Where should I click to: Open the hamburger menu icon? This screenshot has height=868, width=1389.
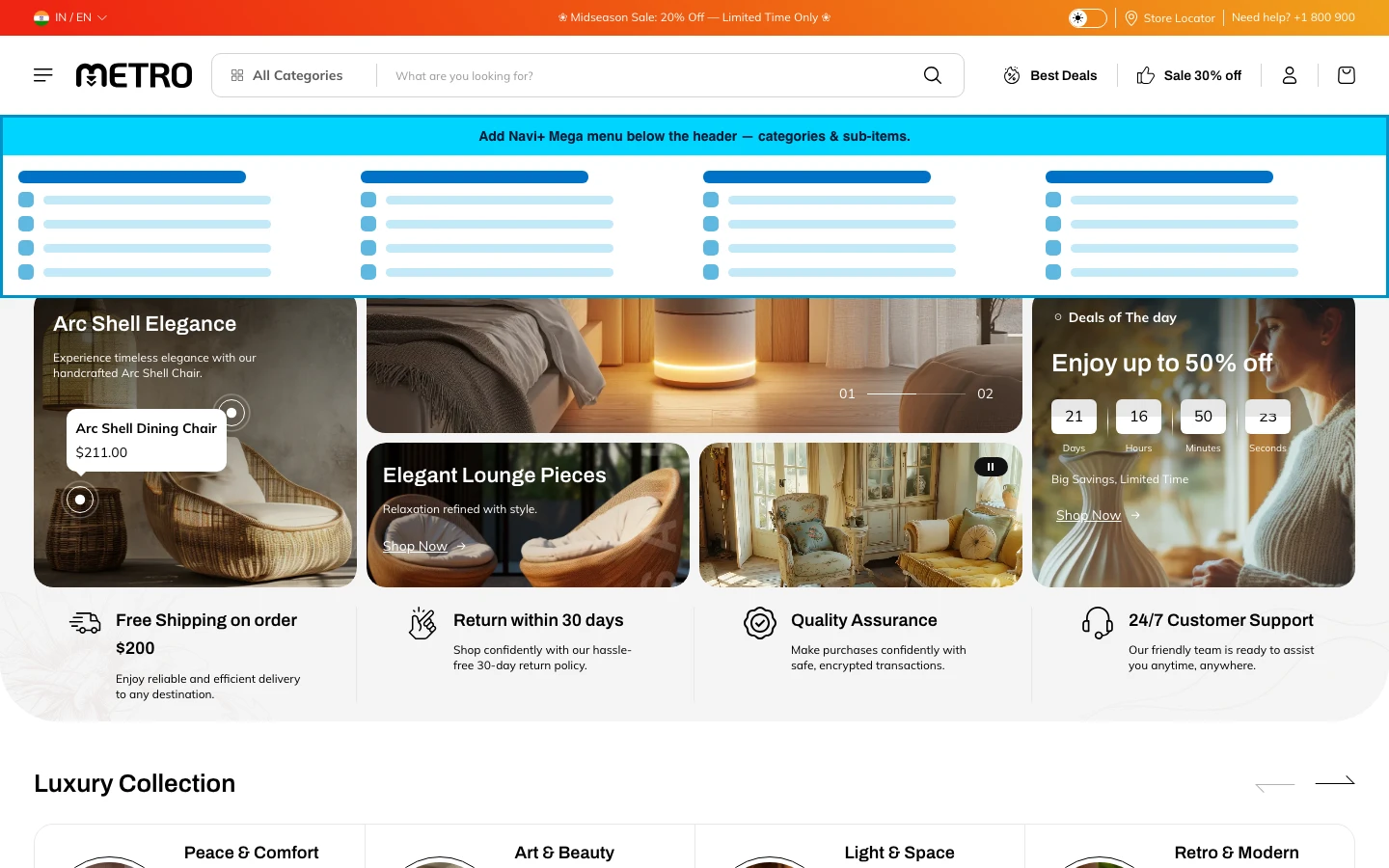(43, 75)
